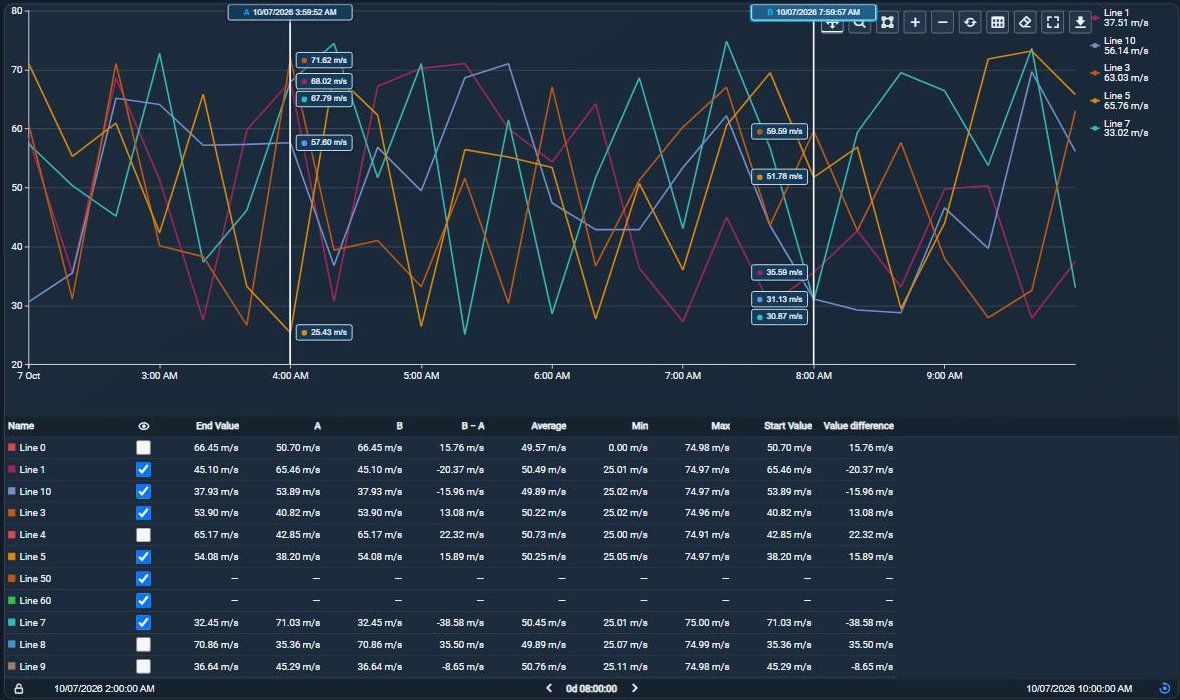Click the 25.43 m/s cursor value tag
1180x700 pixels.
click(324, 332)
